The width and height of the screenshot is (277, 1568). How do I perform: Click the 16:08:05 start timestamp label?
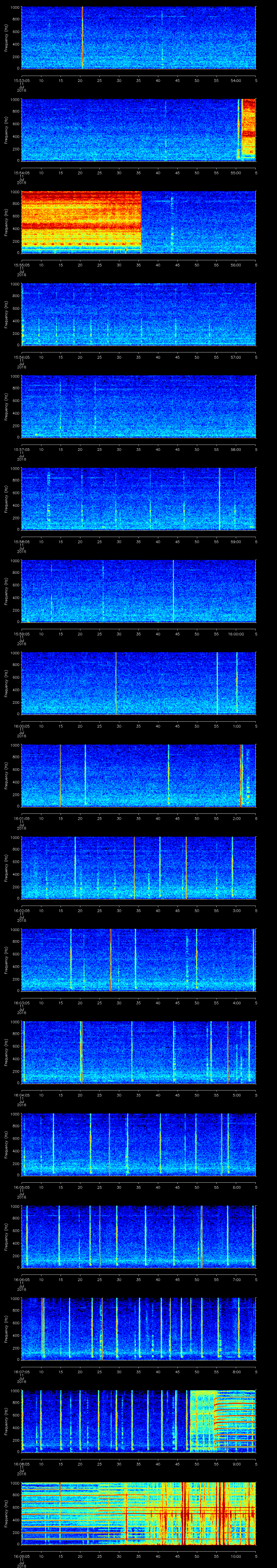click(x=21, y=1463)
